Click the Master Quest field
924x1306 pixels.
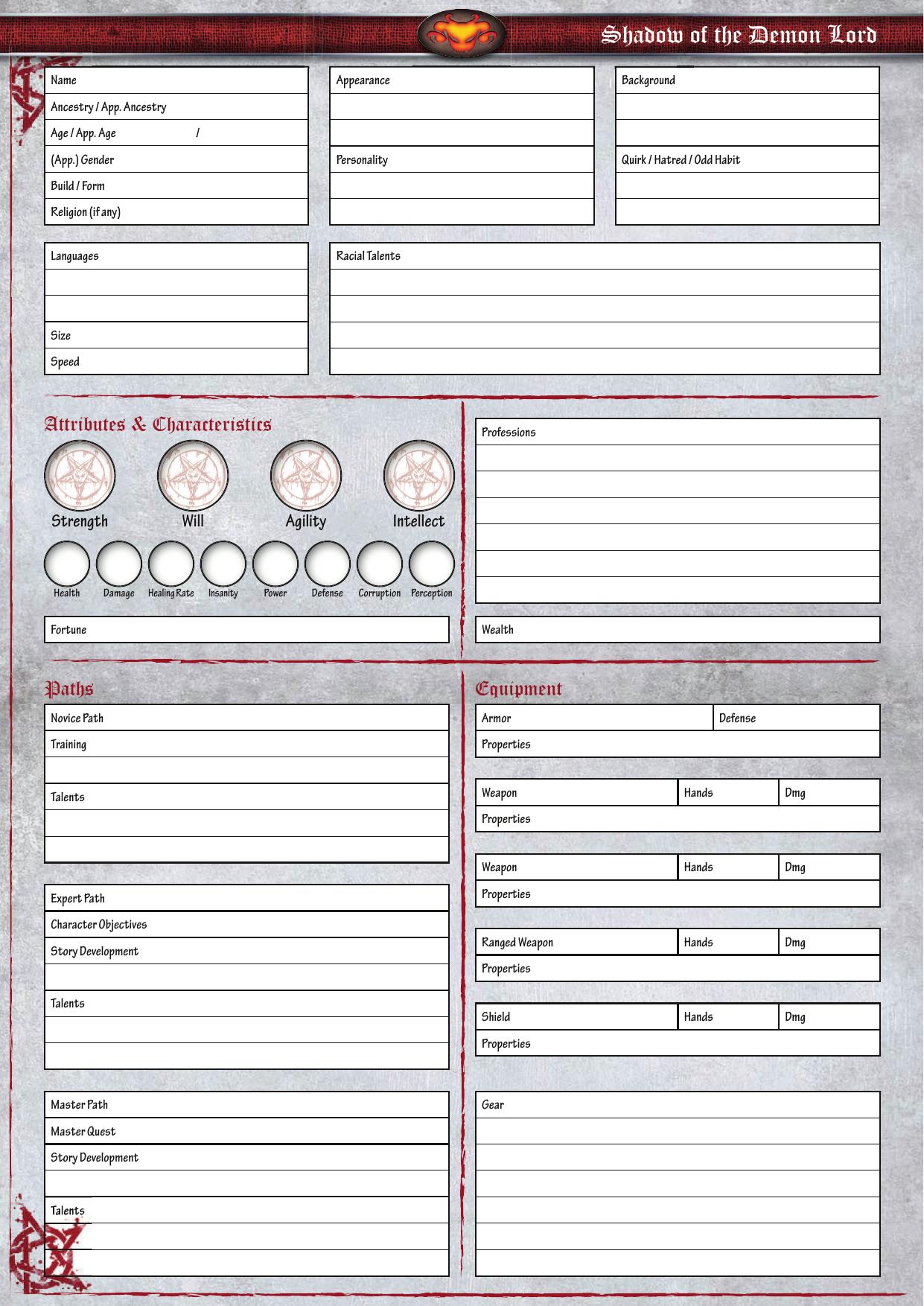click(x=275, y=1132)
